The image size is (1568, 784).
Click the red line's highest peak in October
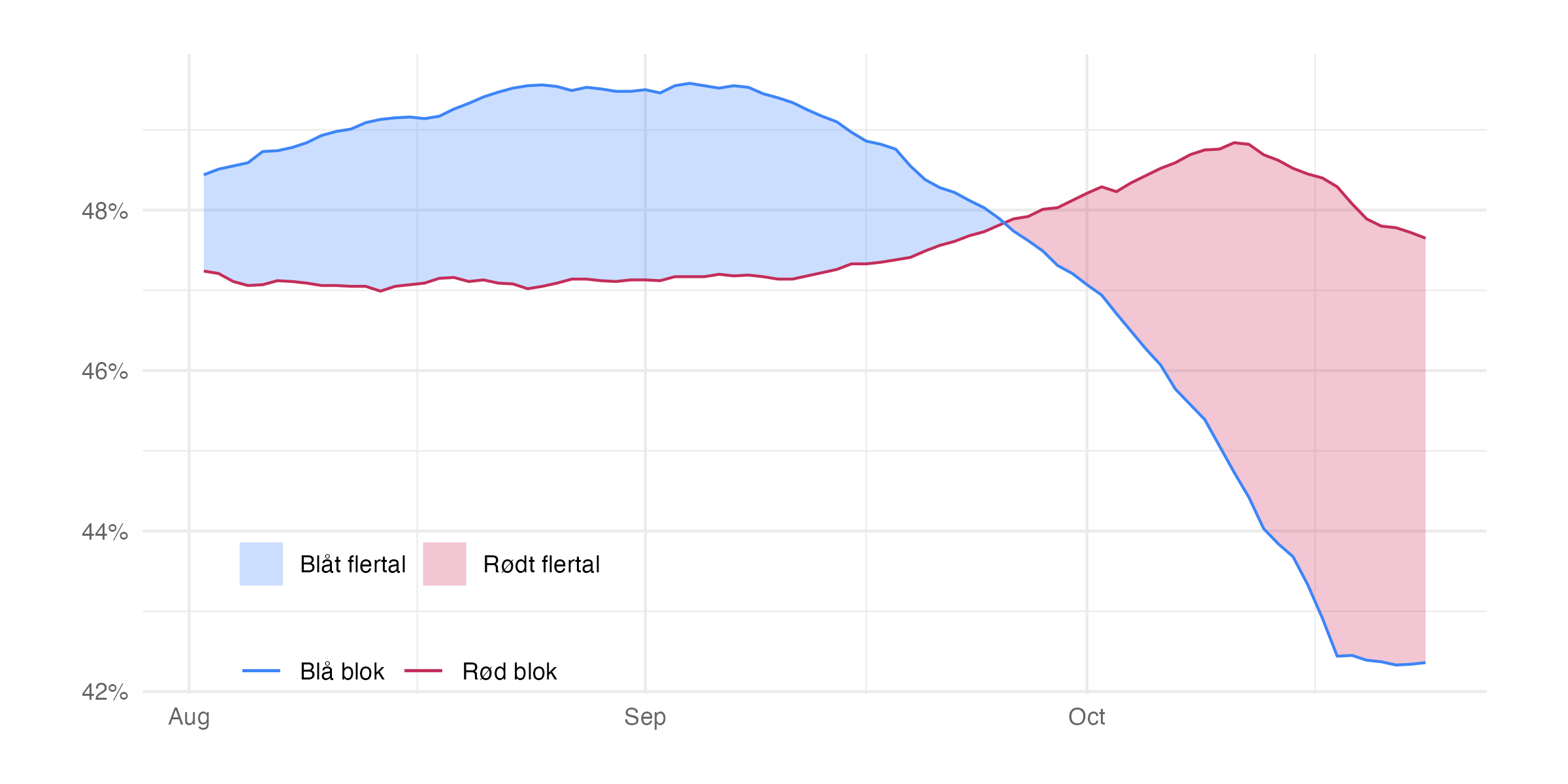pos(1234,142)
